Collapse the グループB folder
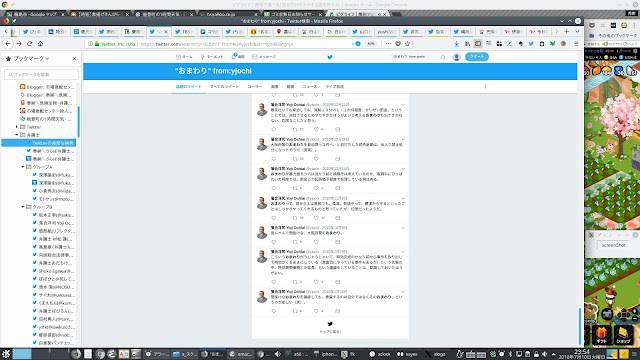This screenshot has height=360, width=640. click(23, 207)
